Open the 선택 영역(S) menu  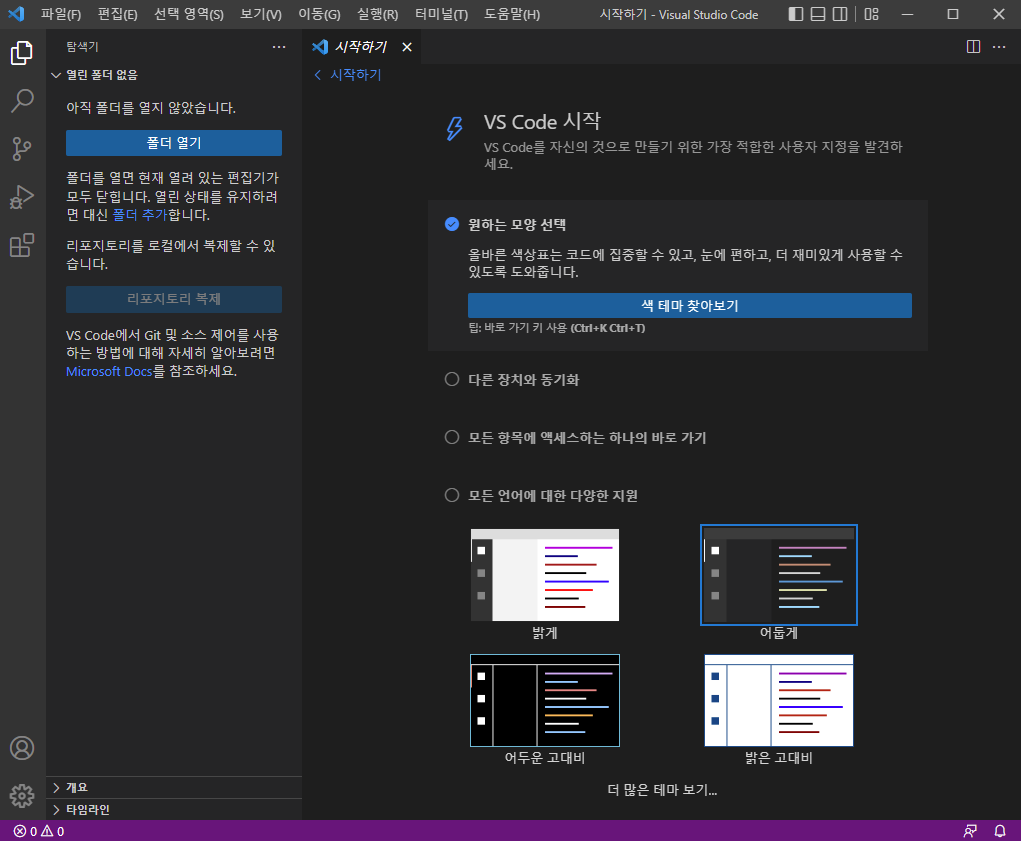tap(189, 14)
